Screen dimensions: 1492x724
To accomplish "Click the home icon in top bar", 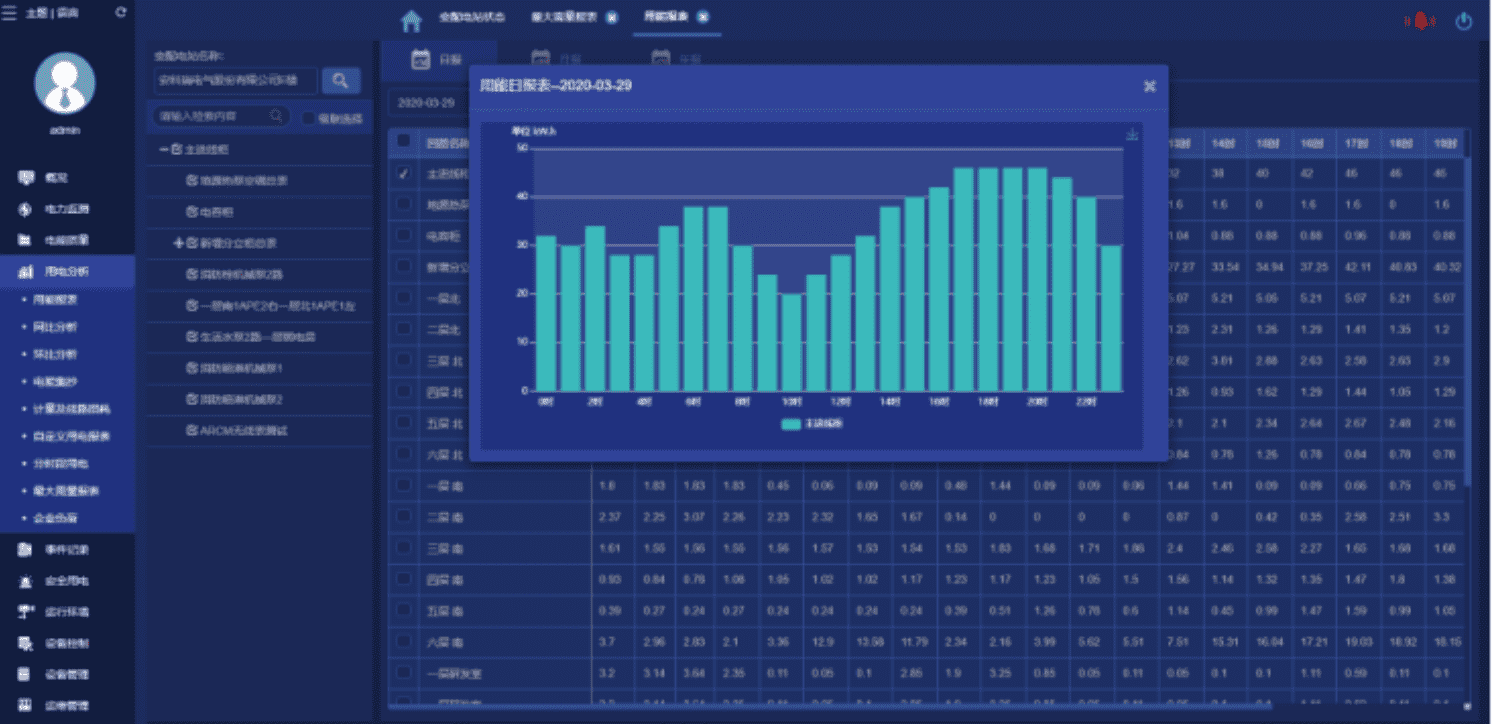I will 411,20.
